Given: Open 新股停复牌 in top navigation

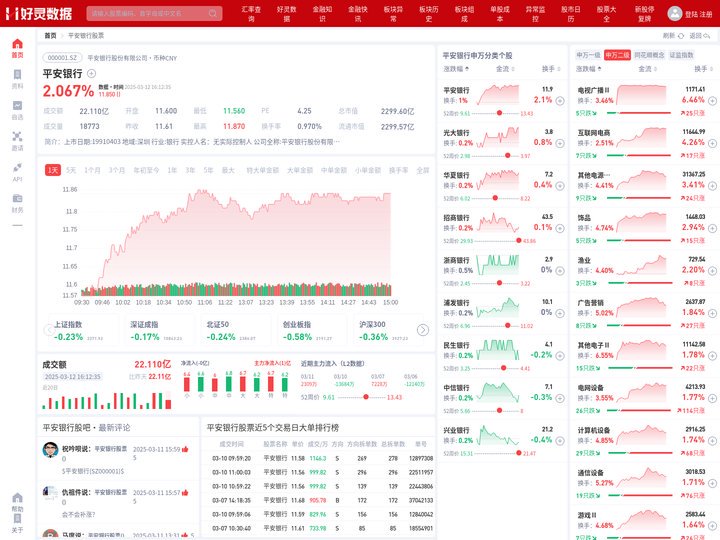Looking at the screenshot, I should pos(645,14).
